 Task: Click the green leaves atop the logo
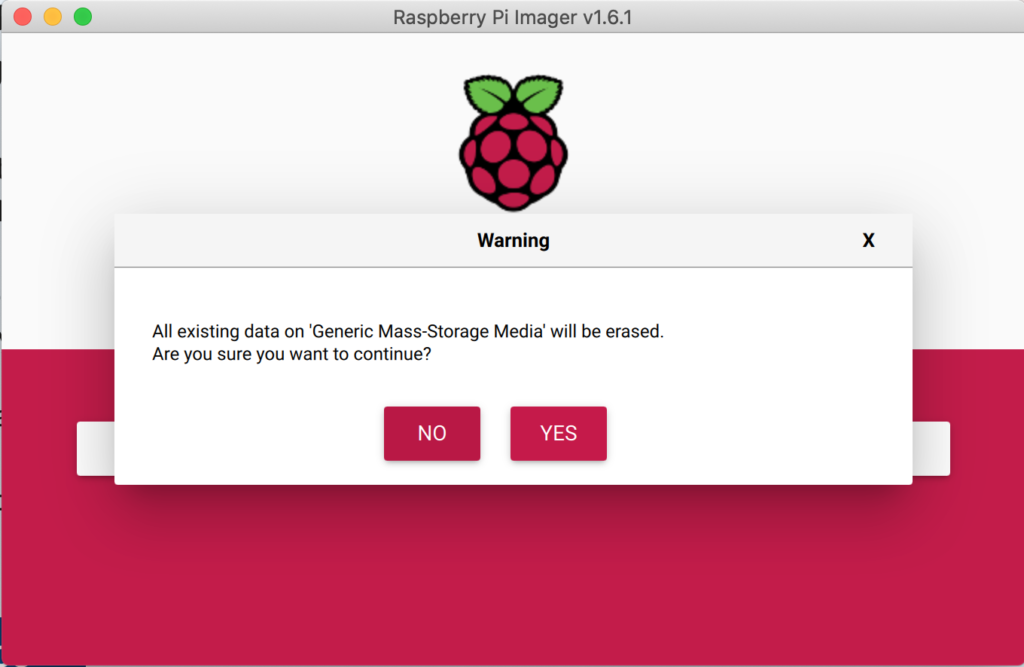coord(513,95)
